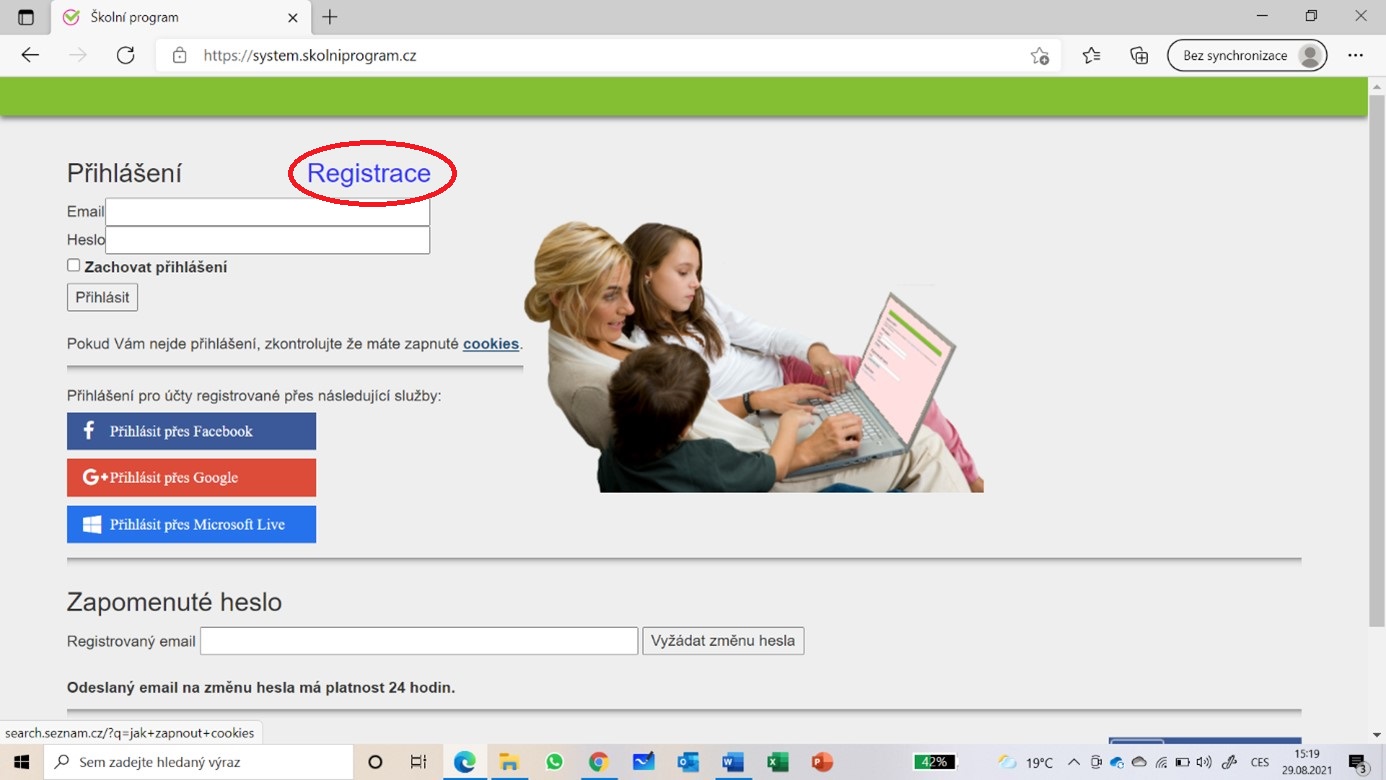
Task: Open the volume speaker tray icon
Action: [1205, 762]
